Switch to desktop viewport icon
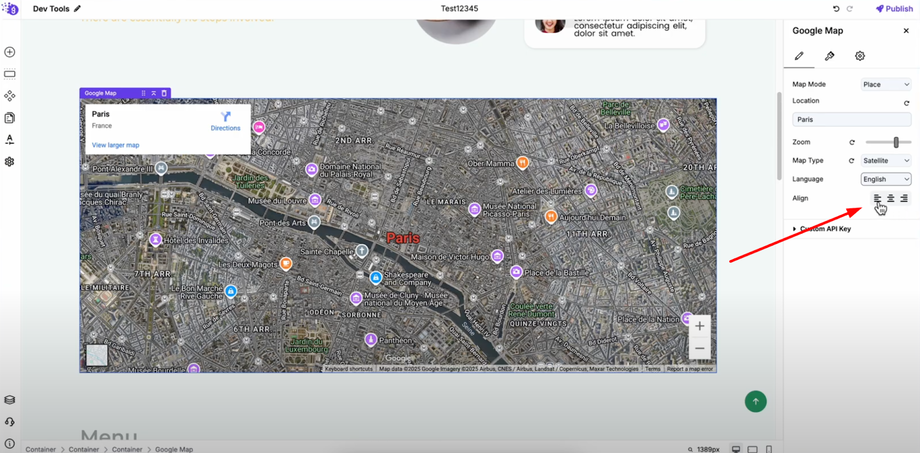 click(736, 449)
